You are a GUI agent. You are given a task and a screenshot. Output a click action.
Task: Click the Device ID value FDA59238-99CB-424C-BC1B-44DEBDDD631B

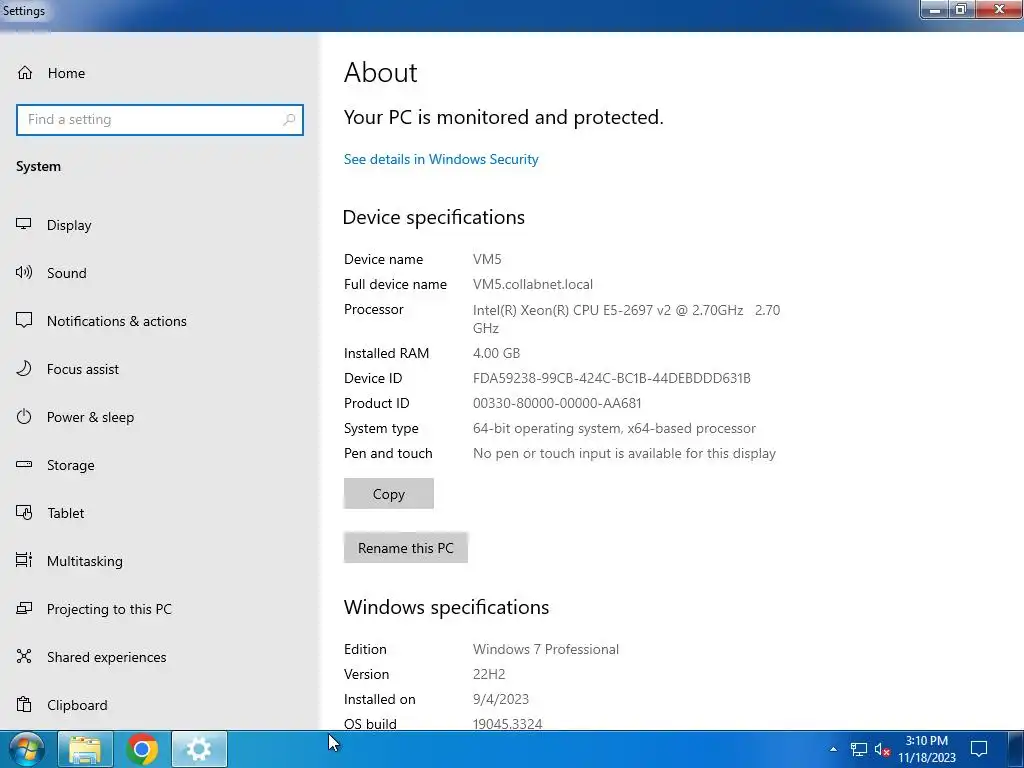[x=612, y=378]
